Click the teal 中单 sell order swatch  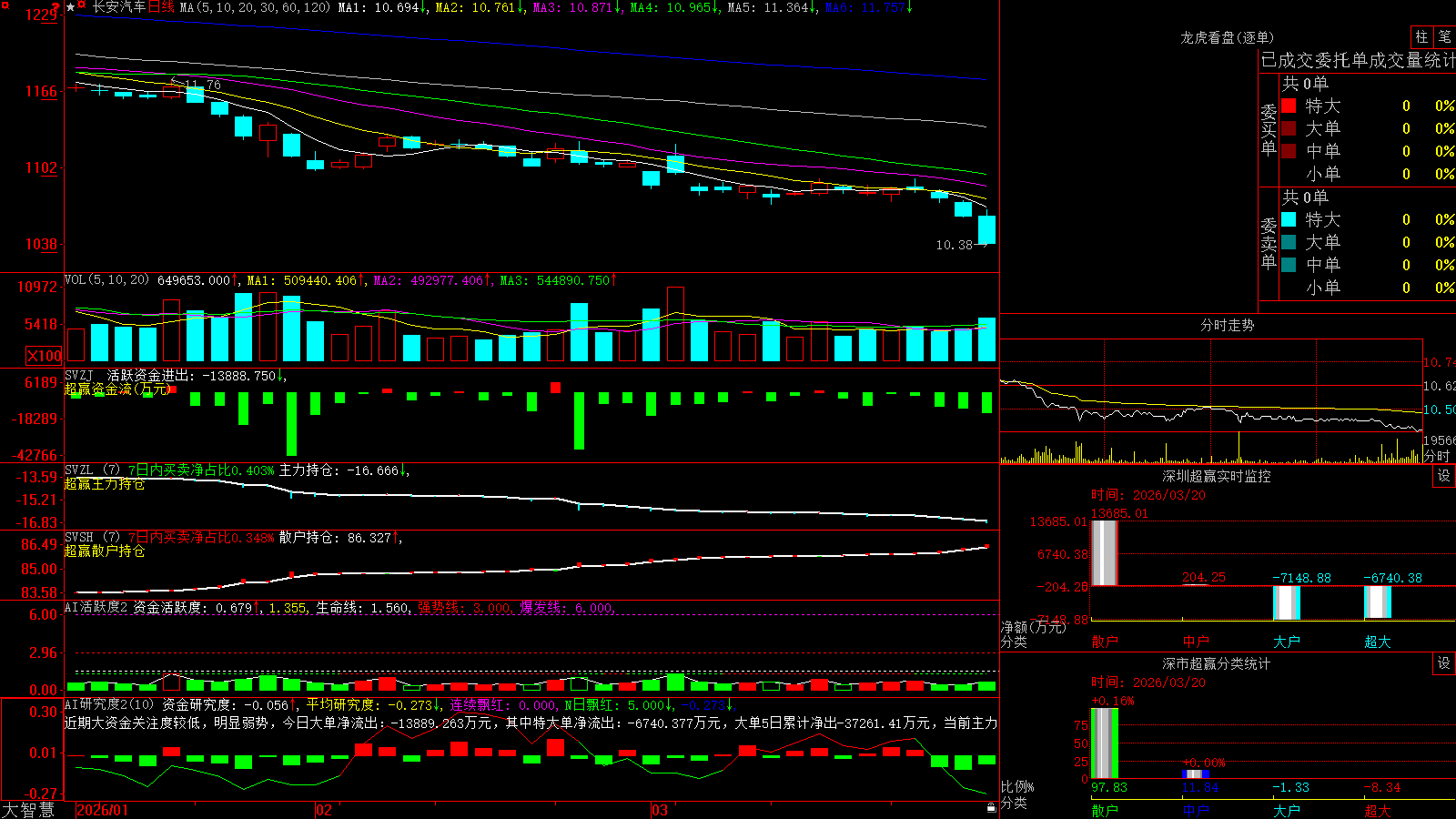click(1289, 265)
